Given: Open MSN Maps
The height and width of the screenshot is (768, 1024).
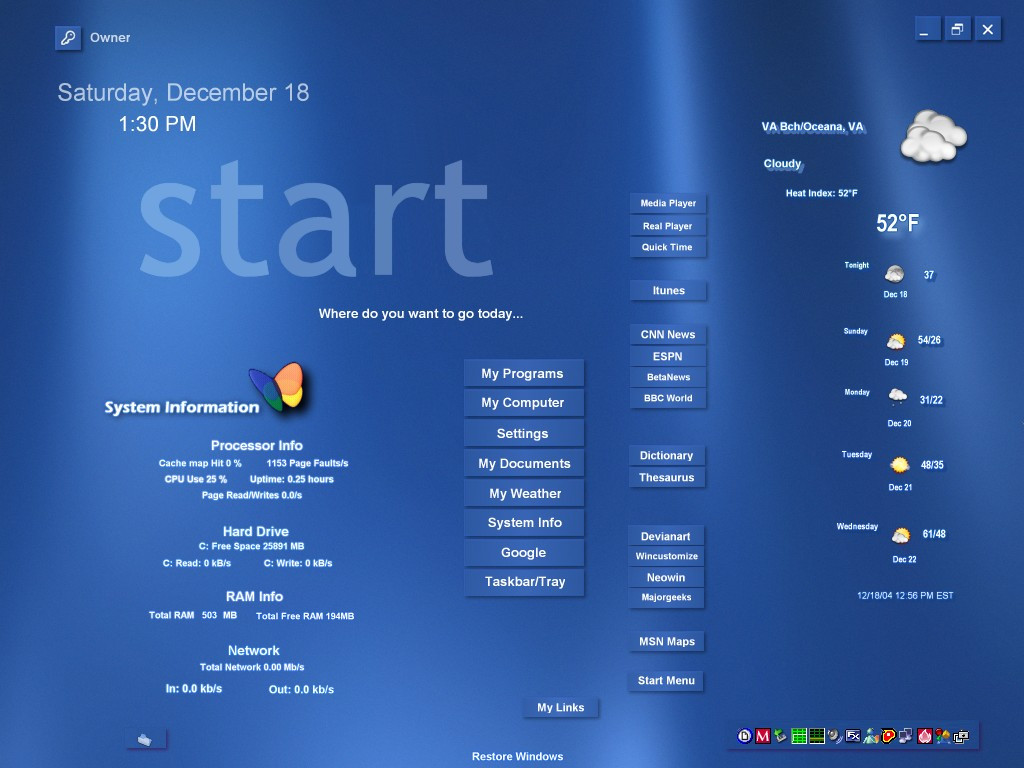Looking at the screenshot, I should (666, 642).
